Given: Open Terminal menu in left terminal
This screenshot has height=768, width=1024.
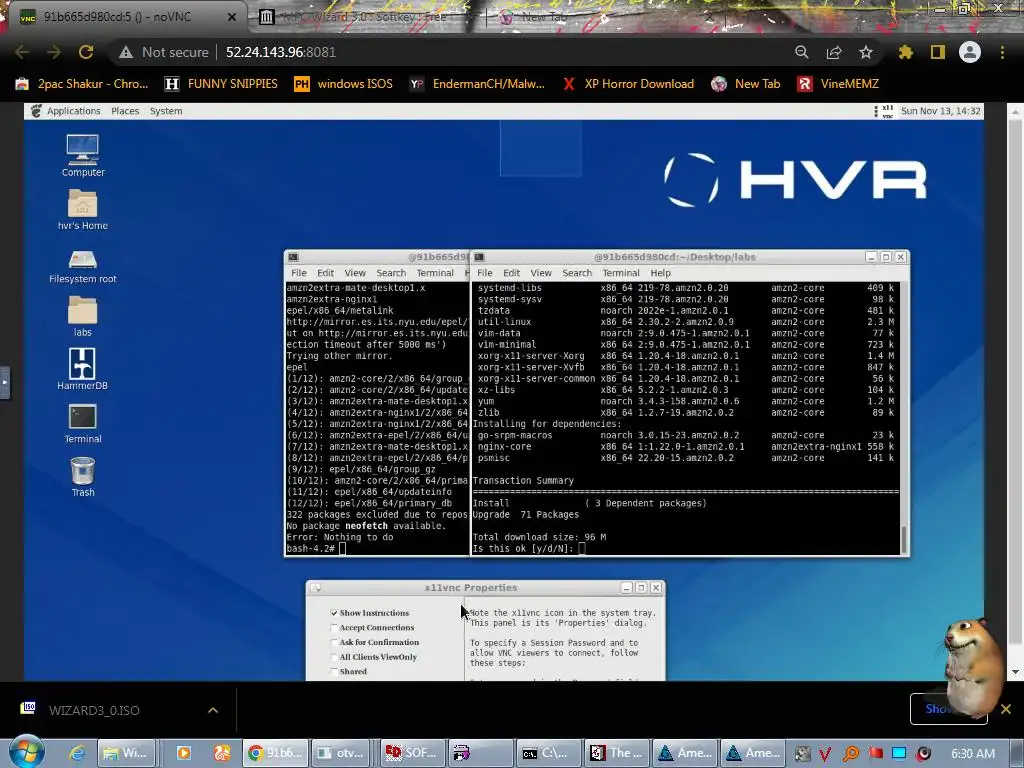Looking at the screenshot, I should tap(435, 273).
